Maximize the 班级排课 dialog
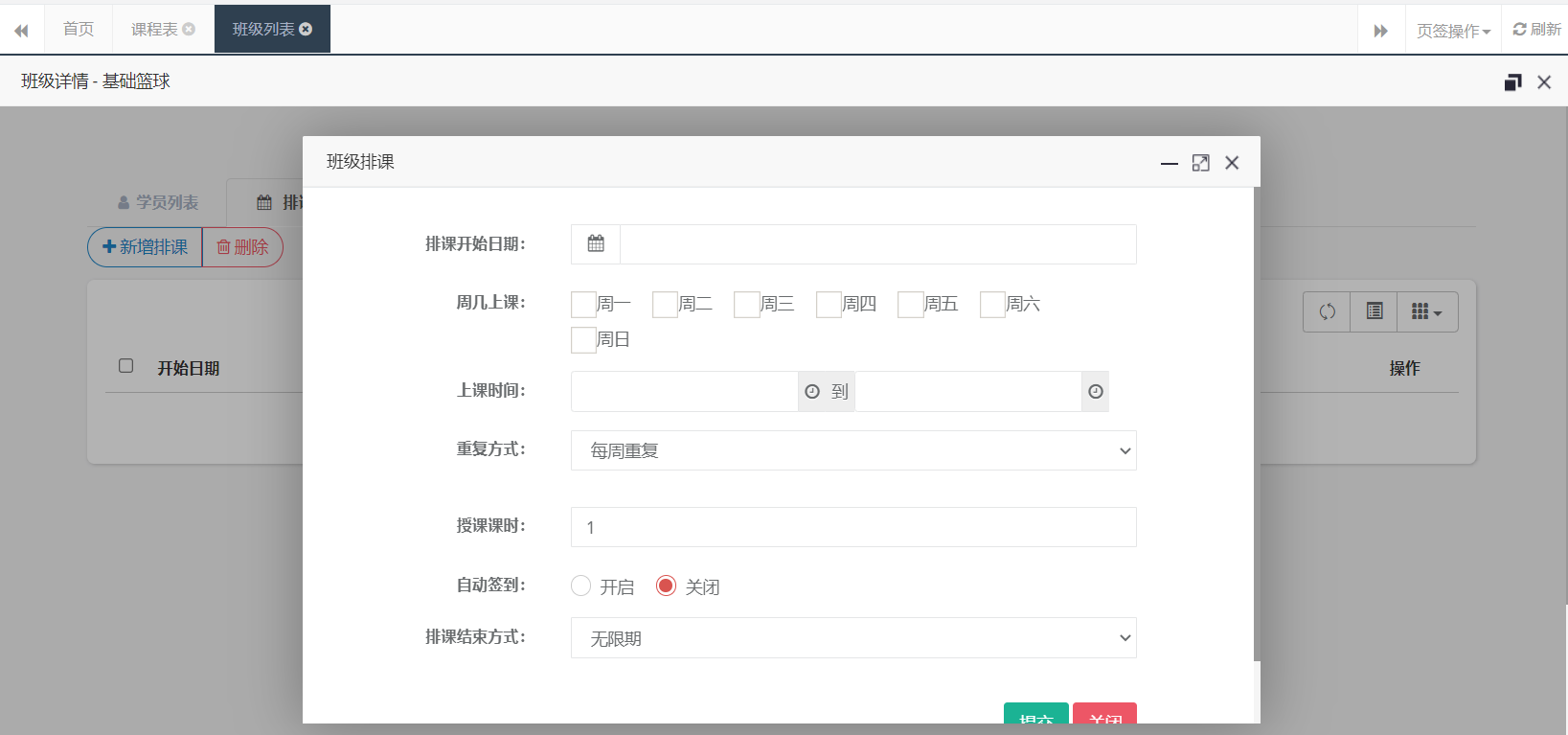The width and height of the screenshot is (1568, 735). point(1200,163)
